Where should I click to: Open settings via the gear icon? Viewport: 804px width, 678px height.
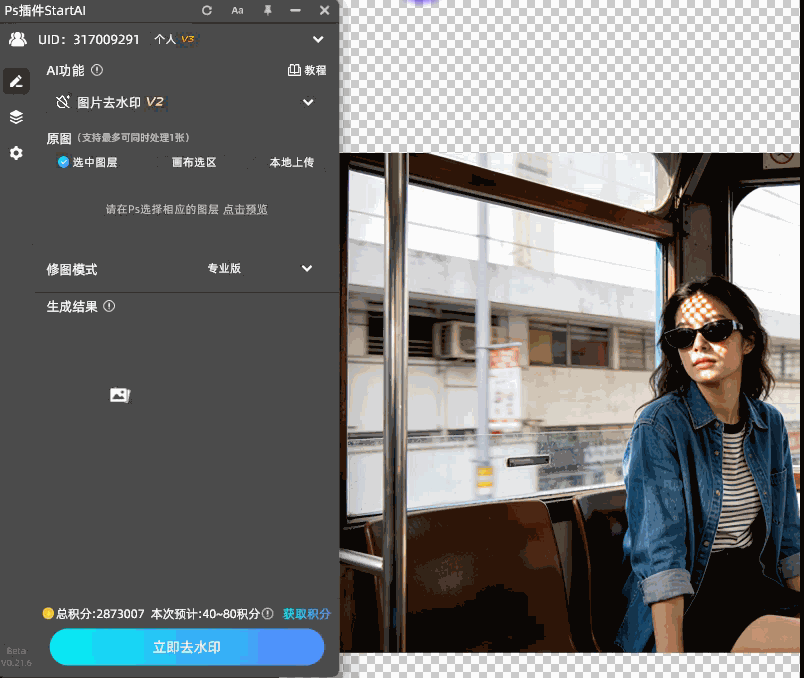click(16, 153)
